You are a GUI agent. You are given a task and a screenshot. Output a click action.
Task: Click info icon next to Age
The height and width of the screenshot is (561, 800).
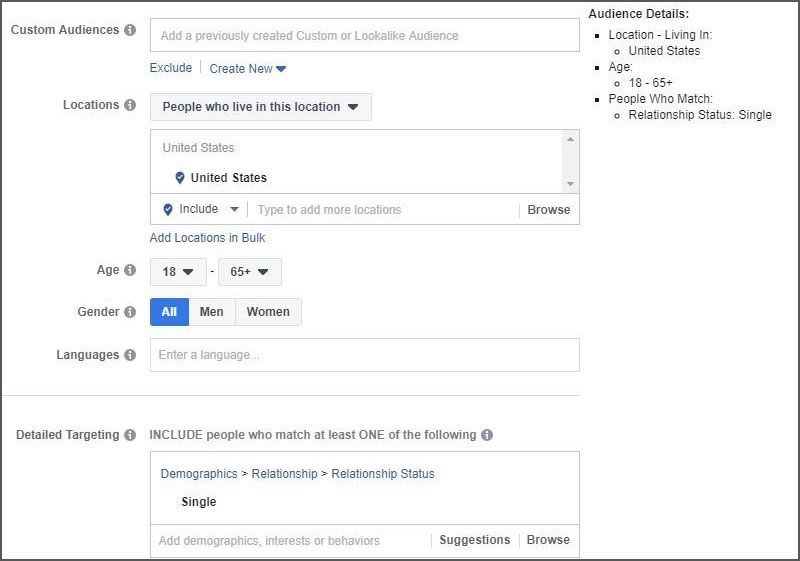click(x=130, y=270)
